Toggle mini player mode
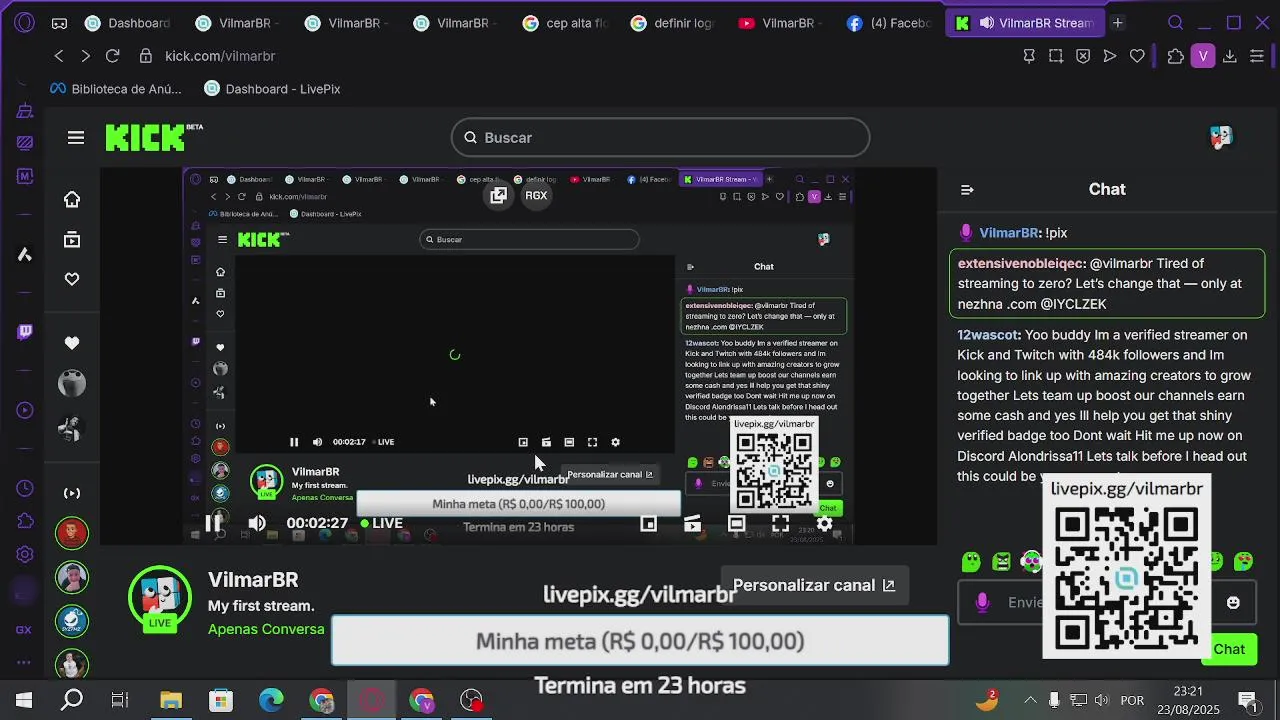Image resolution: width=1280 pixels, height=720 pixels. coord(648,523)
